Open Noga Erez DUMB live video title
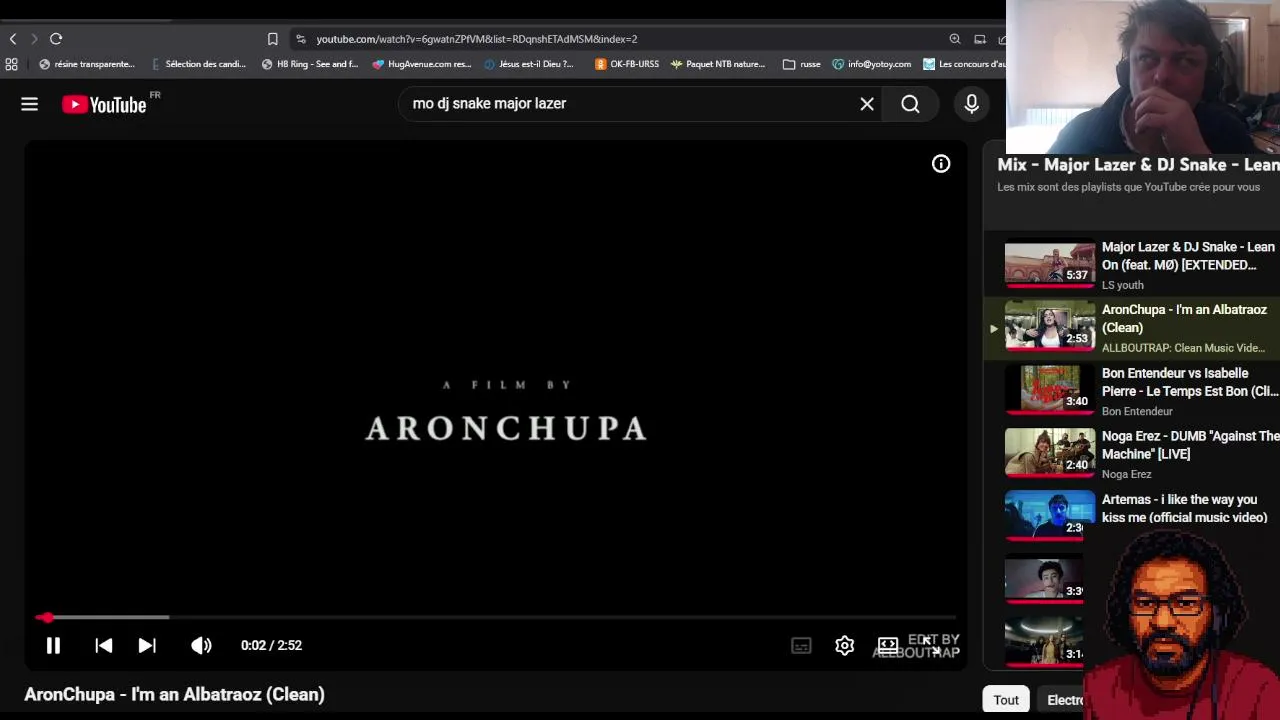The width and height of the screenshot is (1280, 720). click(1190, 445)
